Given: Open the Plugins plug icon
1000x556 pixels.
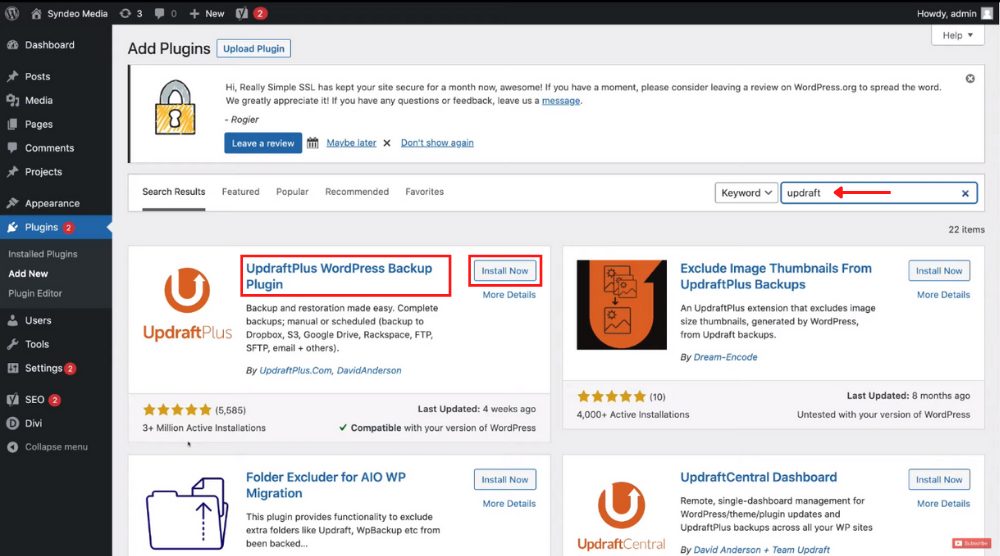Looking at the screenshot, I should click(x=12, y=228).
